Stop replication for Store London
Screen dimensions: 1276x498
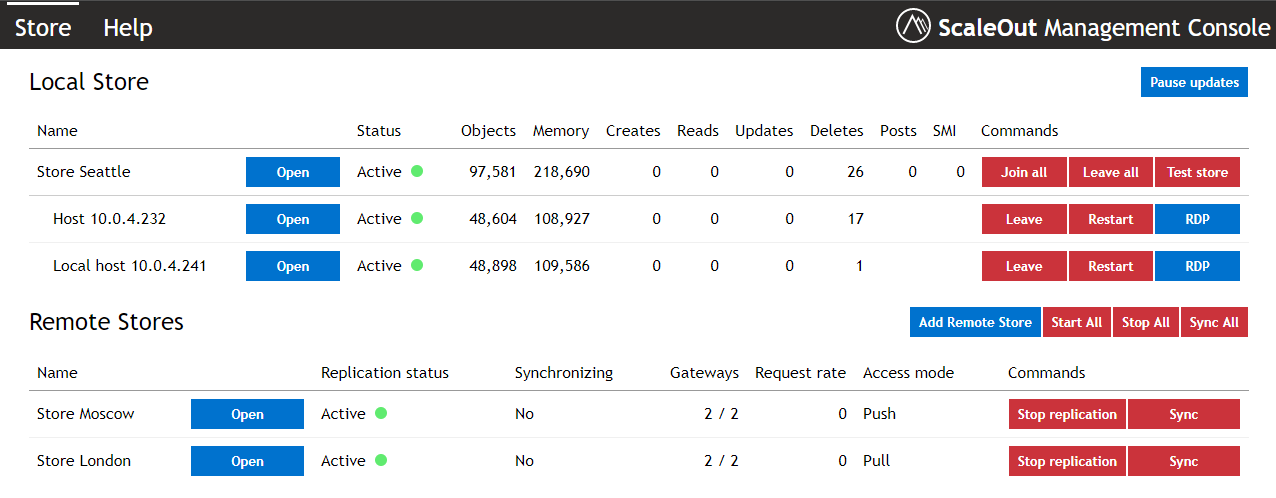point(1067,461)
